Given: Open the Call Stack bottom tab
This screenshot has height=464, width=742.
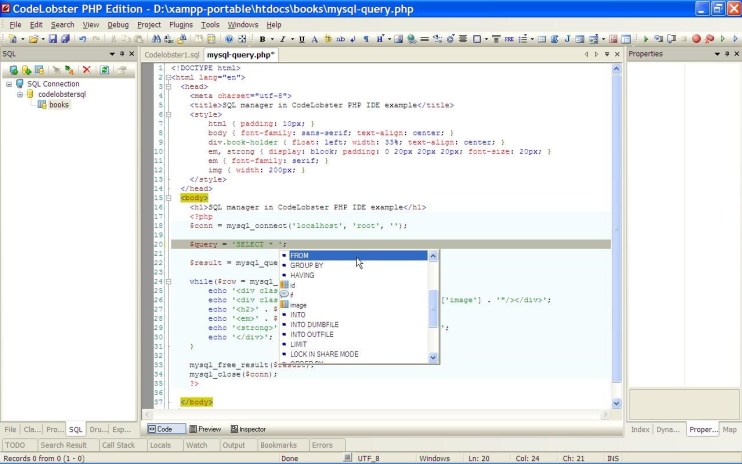Looking at the screenshot, I should (118, 445).
